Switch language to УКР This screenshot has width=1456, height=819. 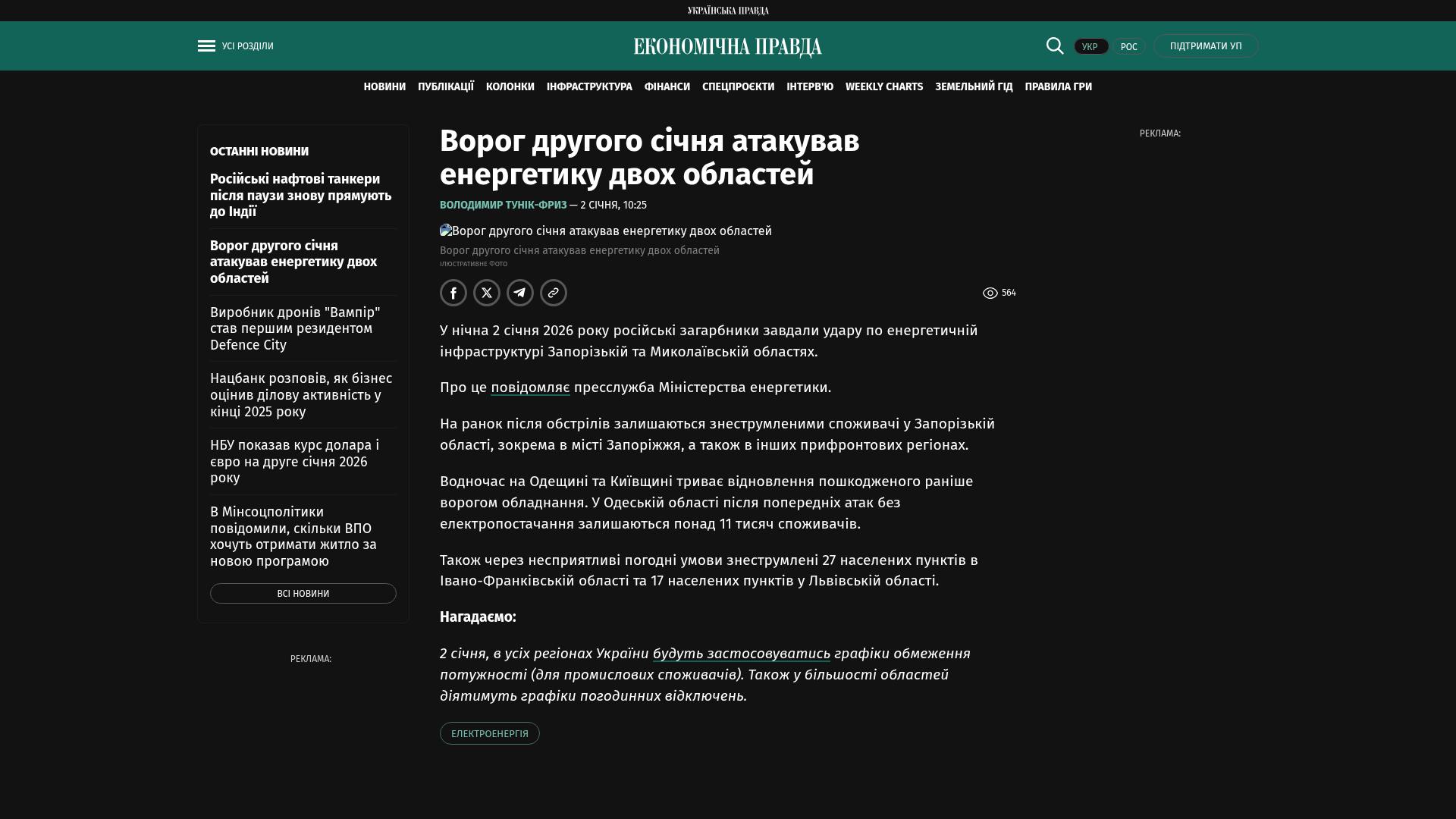tap(1090, 47)
